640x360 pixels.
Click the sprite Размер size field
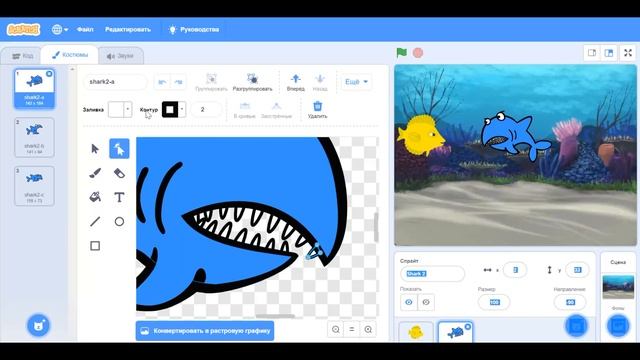494,302
